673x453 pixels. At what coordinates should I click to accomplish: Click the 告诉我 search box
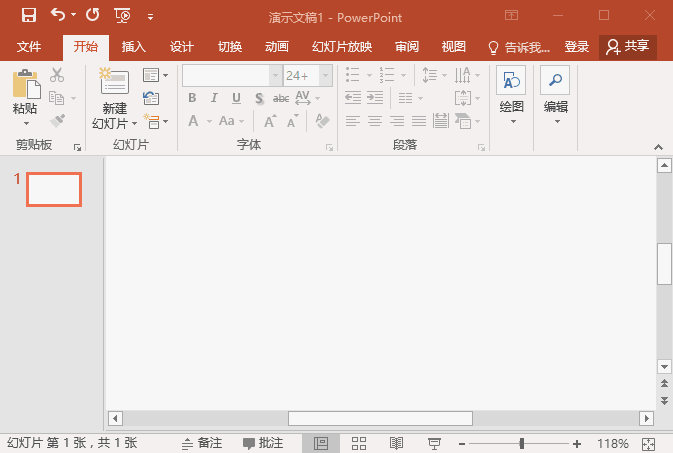(x=519, y=47)
